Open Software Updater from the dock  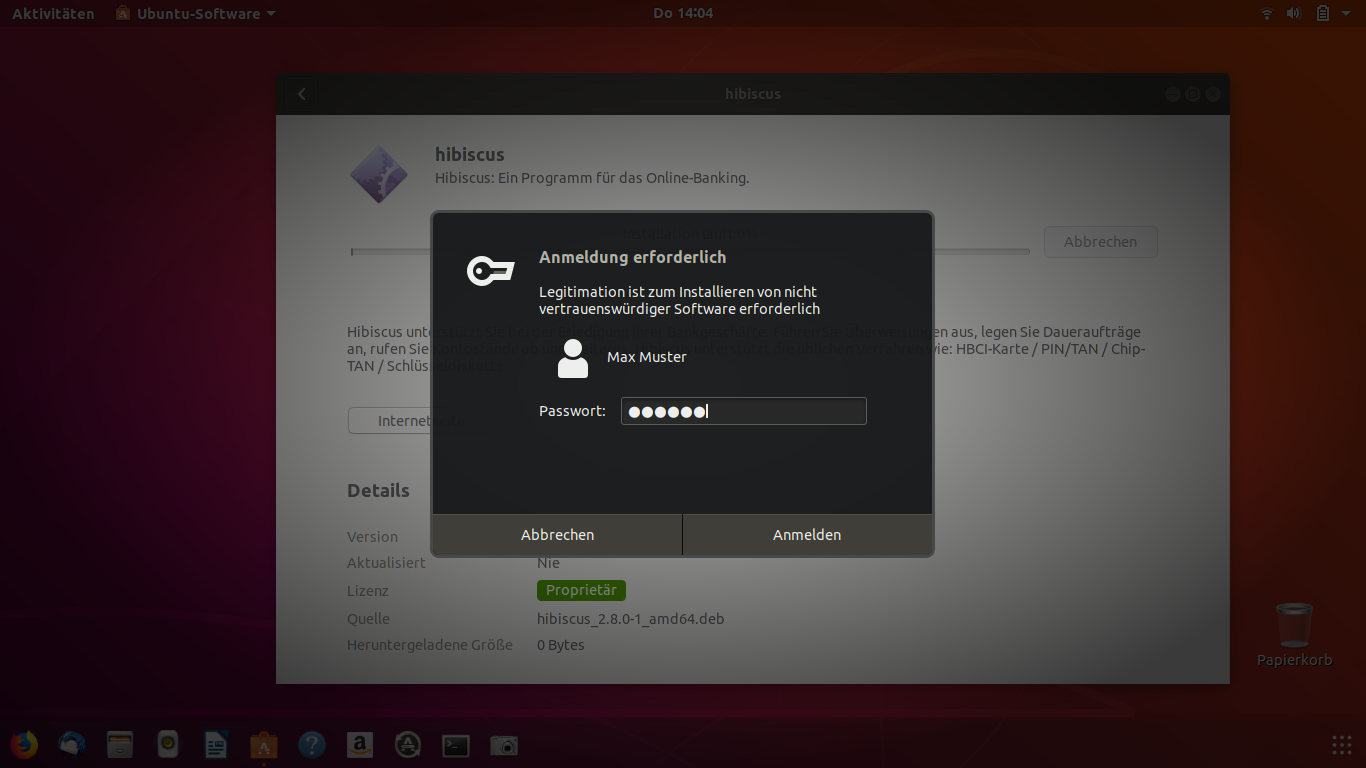(x=408, y=745)
